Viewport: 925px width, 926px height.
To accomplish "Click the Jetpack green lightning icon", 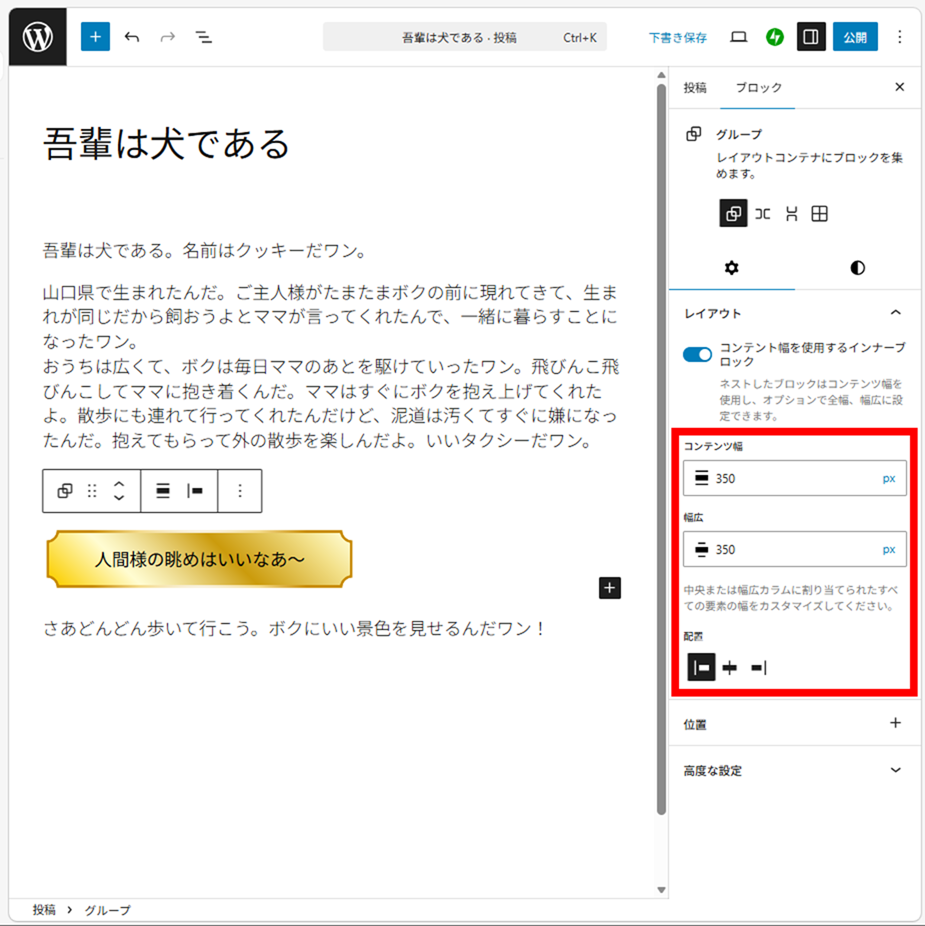I will 774,37.
